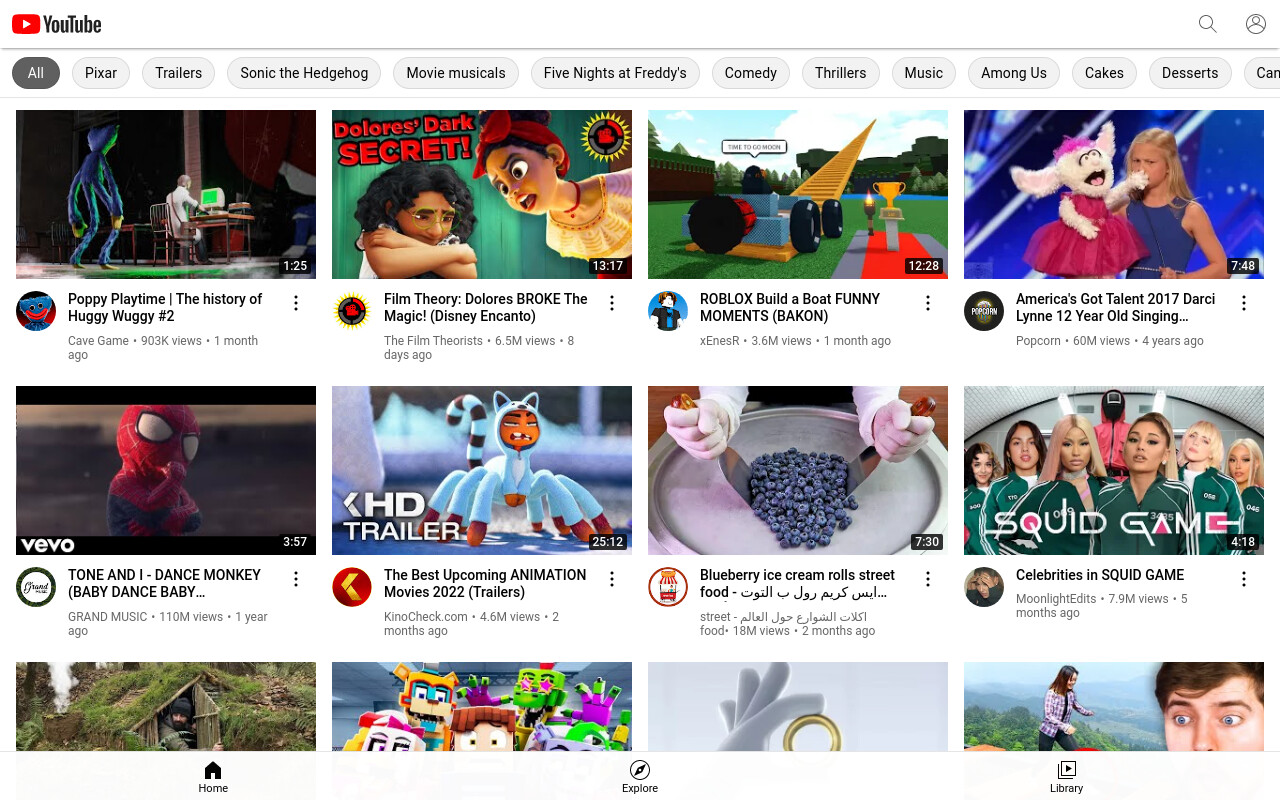Filter by Five Nights at Freddy's

pos(615,73)
